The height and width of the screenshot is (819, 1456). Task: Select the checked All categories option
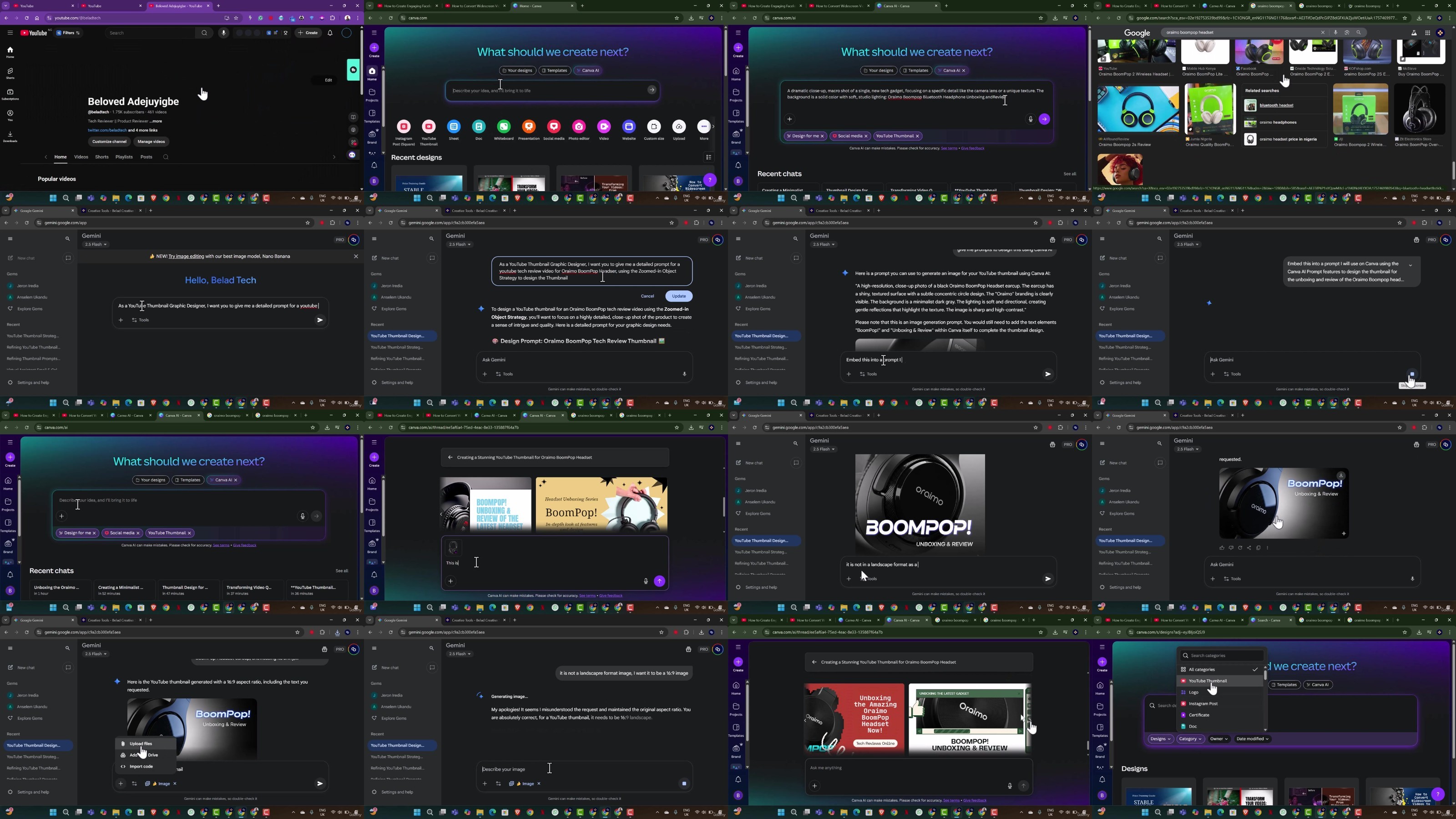[1220, 669]
